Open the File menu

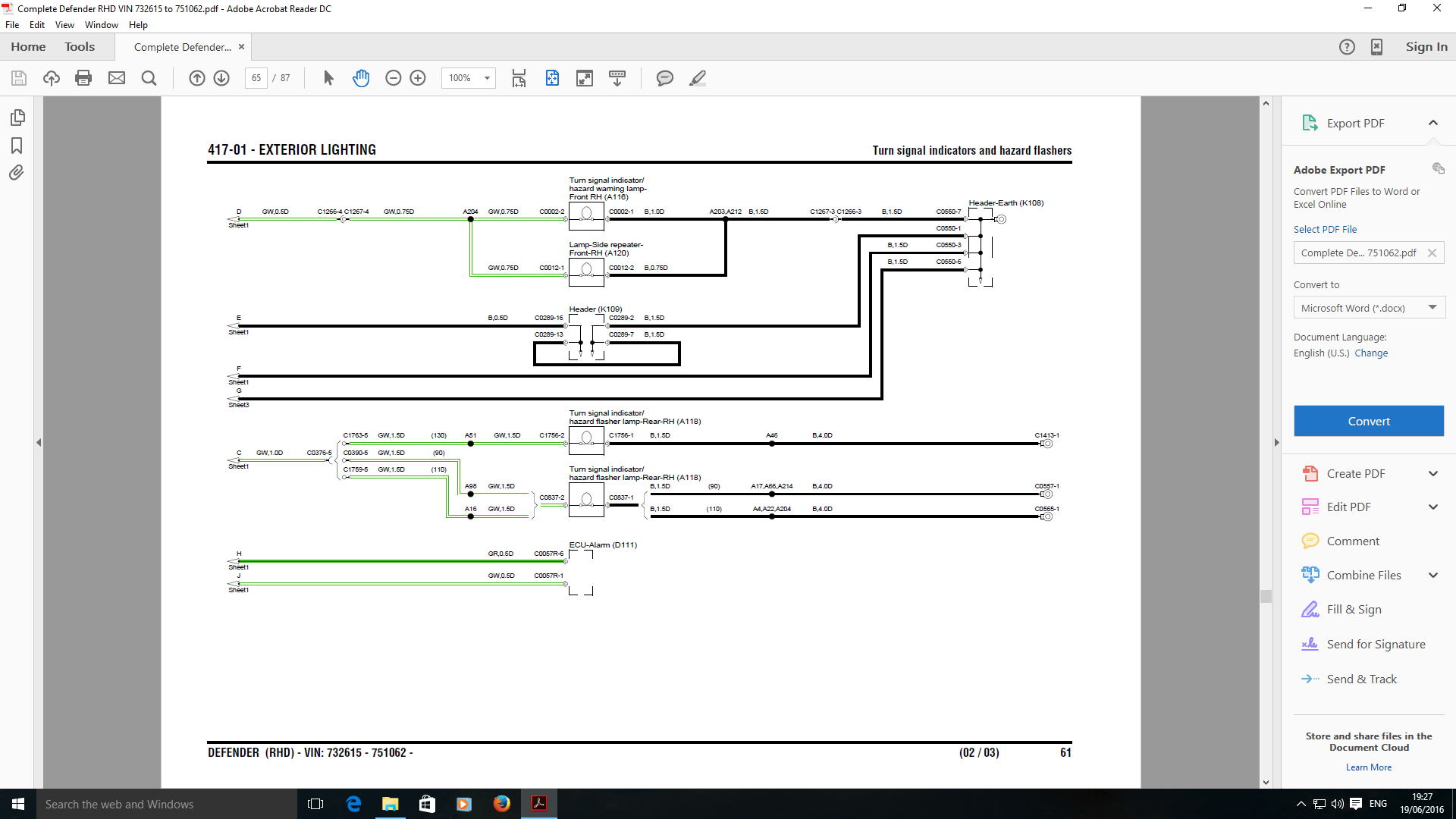coord(12,25)
